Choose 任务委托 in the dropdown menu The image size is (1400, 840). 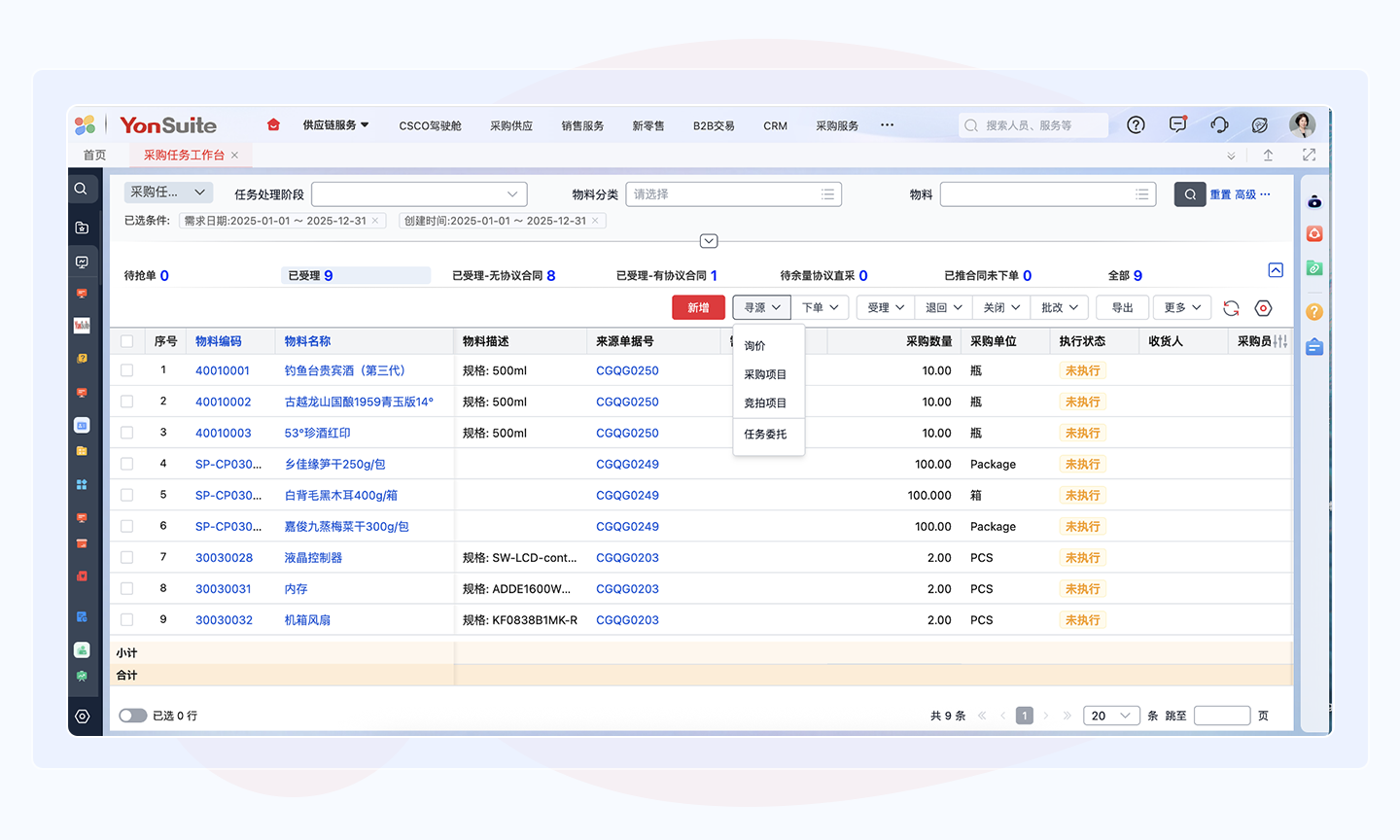(765, 435)
